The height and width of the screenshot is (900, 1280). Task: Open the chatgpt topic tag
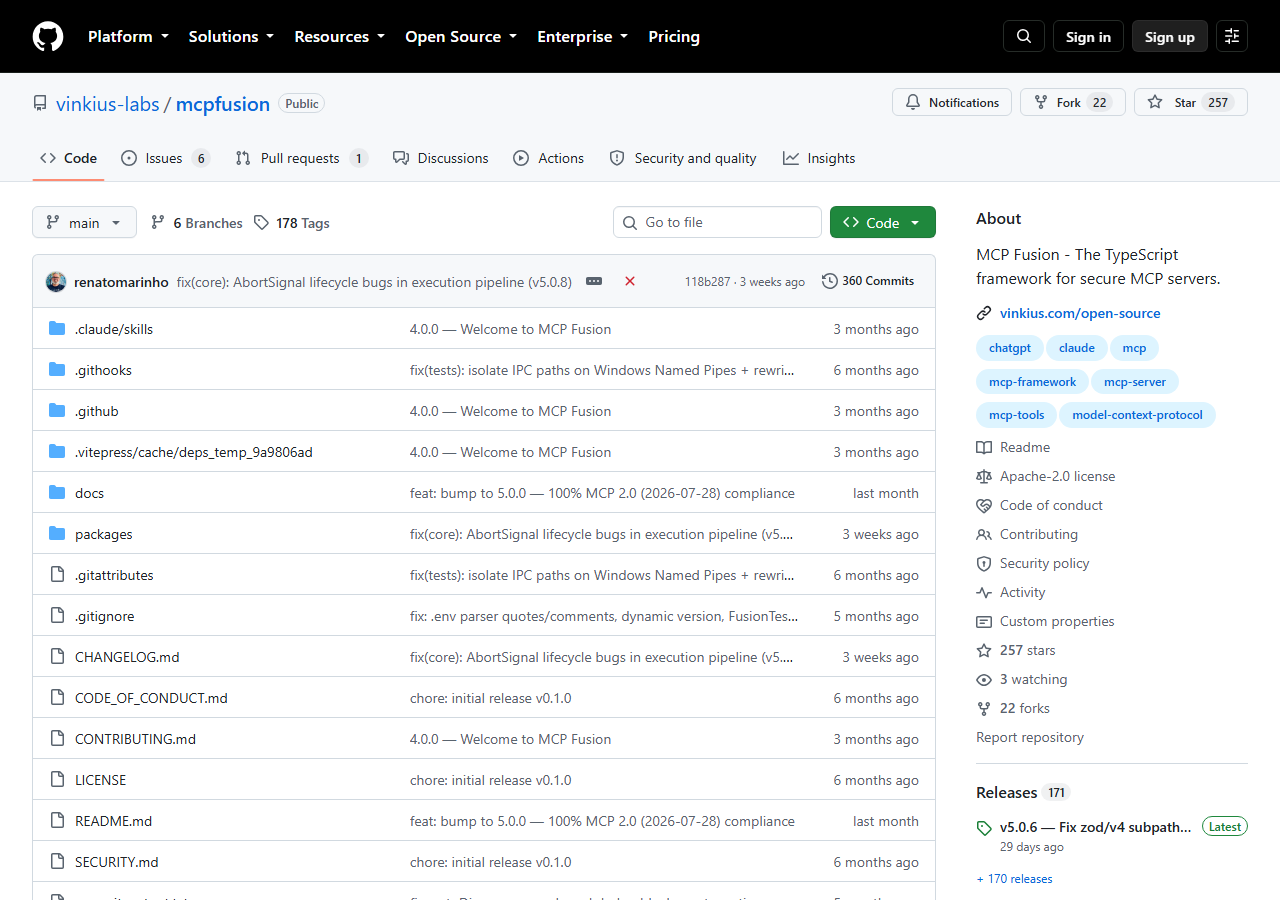point(1009,348)
